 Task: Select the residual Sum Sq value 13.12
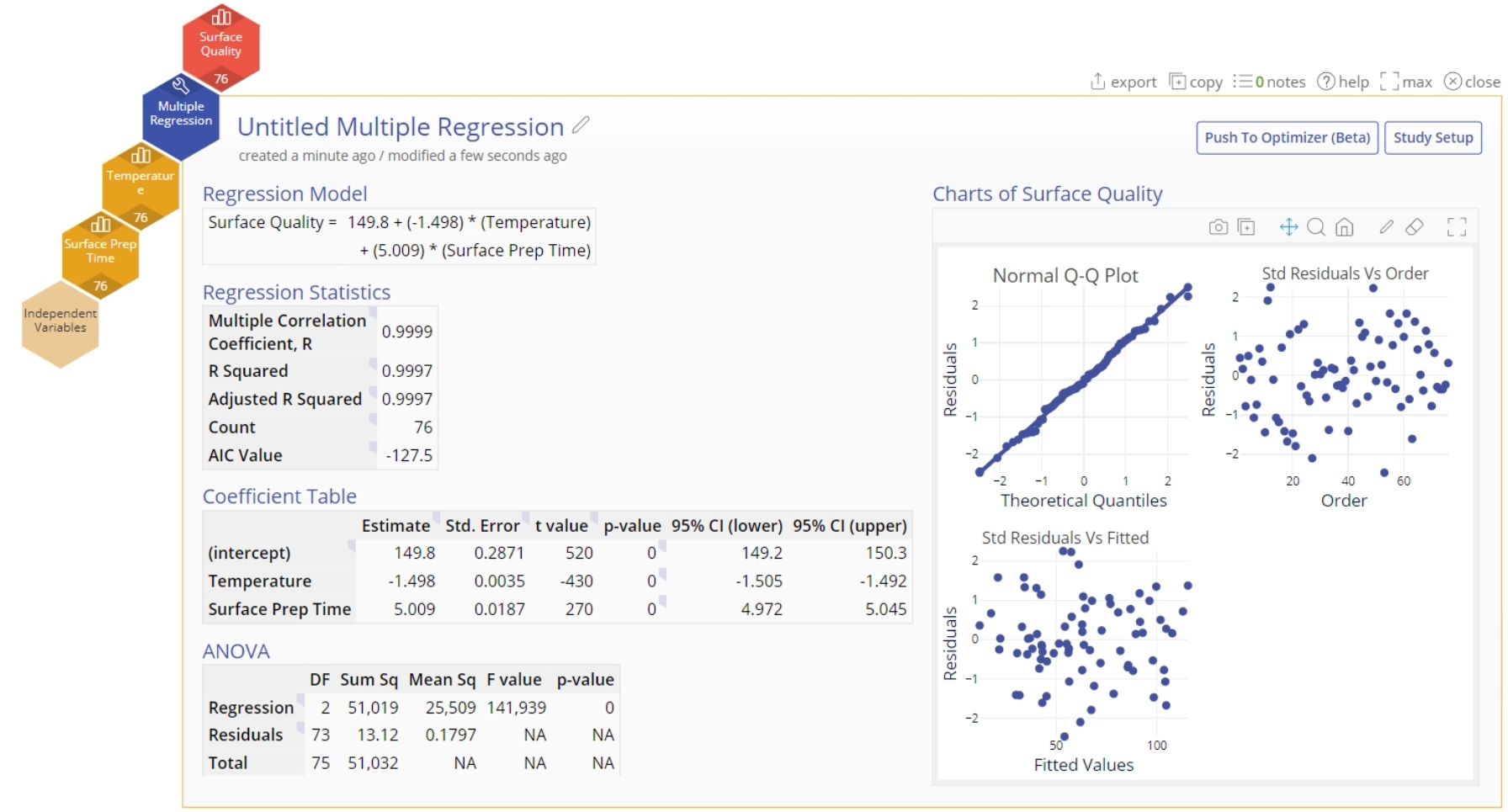(x=378, y=735)
